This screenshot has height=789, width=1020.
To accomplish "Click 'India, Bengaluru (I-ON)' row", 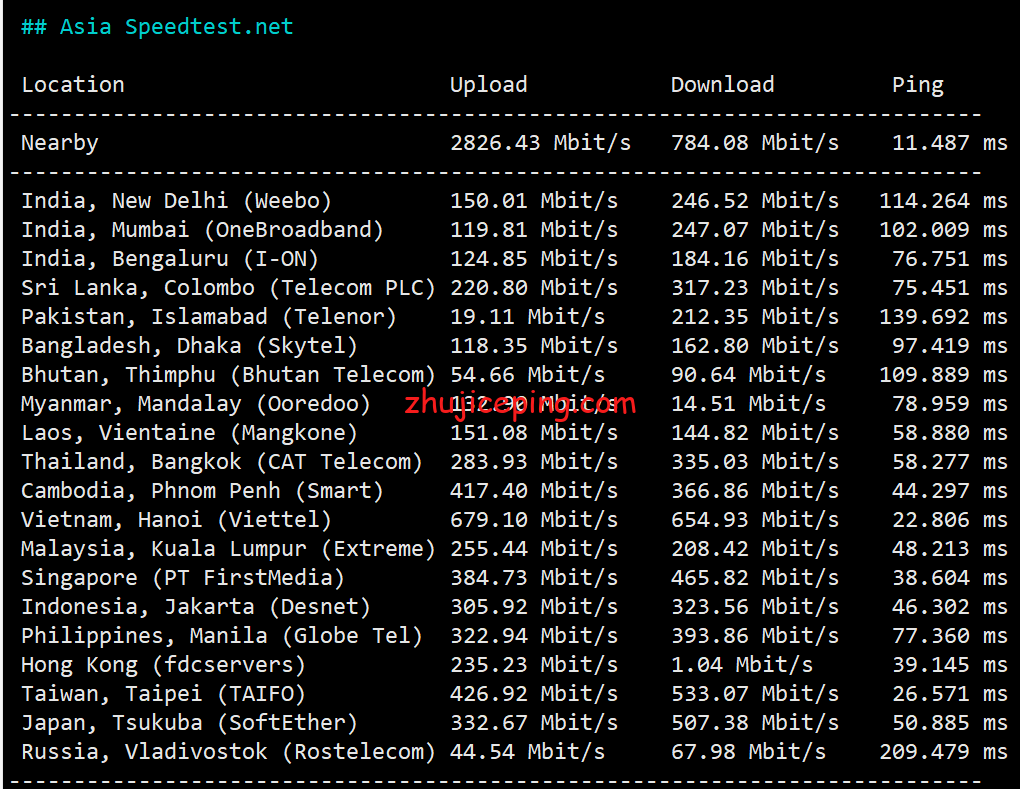I will coord(515,259).
